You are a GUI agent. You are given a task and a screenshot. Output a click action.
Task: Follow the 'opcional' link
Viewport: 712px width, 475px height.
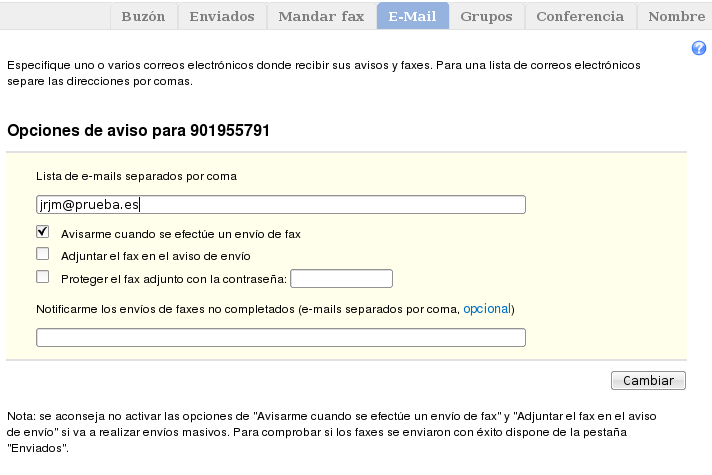click(x=486, y=309)
